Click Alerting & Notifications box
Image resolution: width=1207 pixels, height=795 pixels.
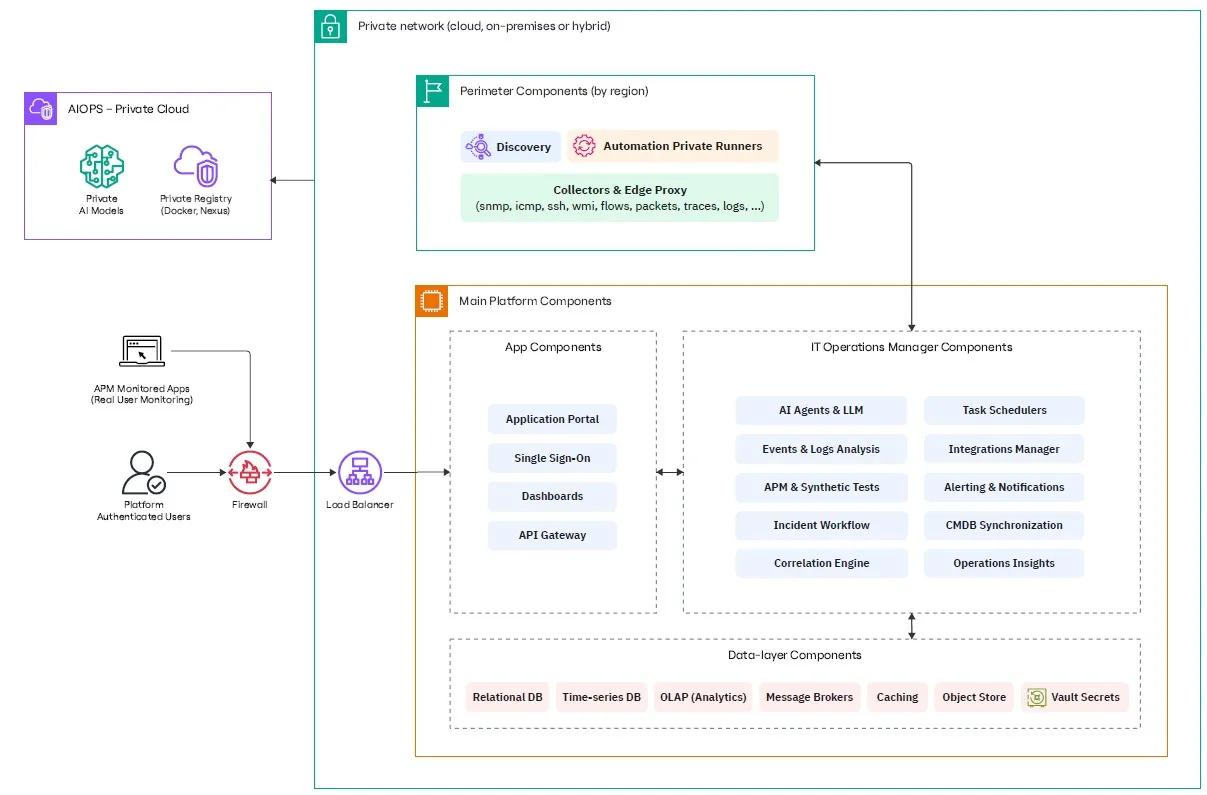click(x=1004, y=487)
